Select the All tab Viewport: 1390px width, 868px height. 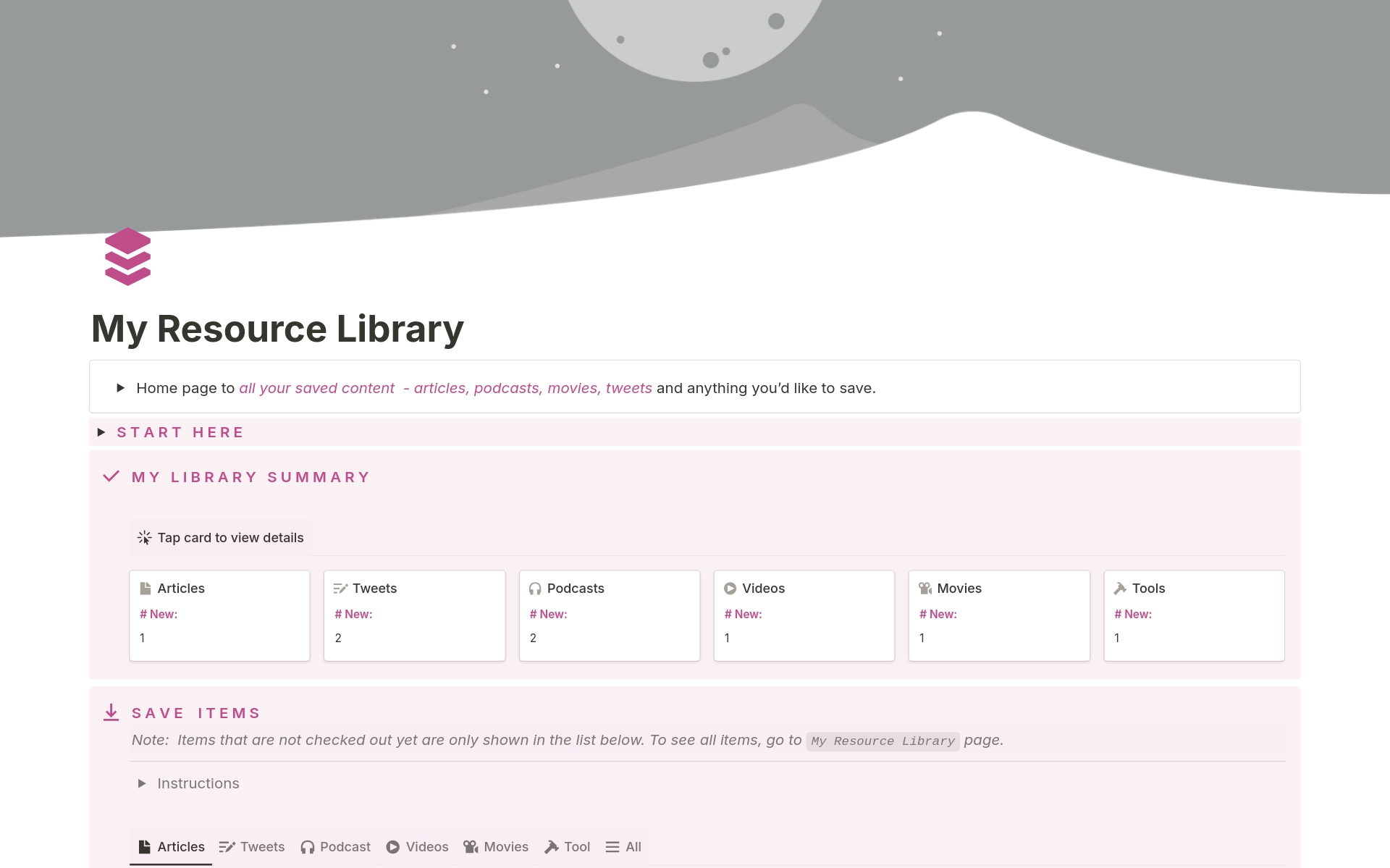[623, 847]
